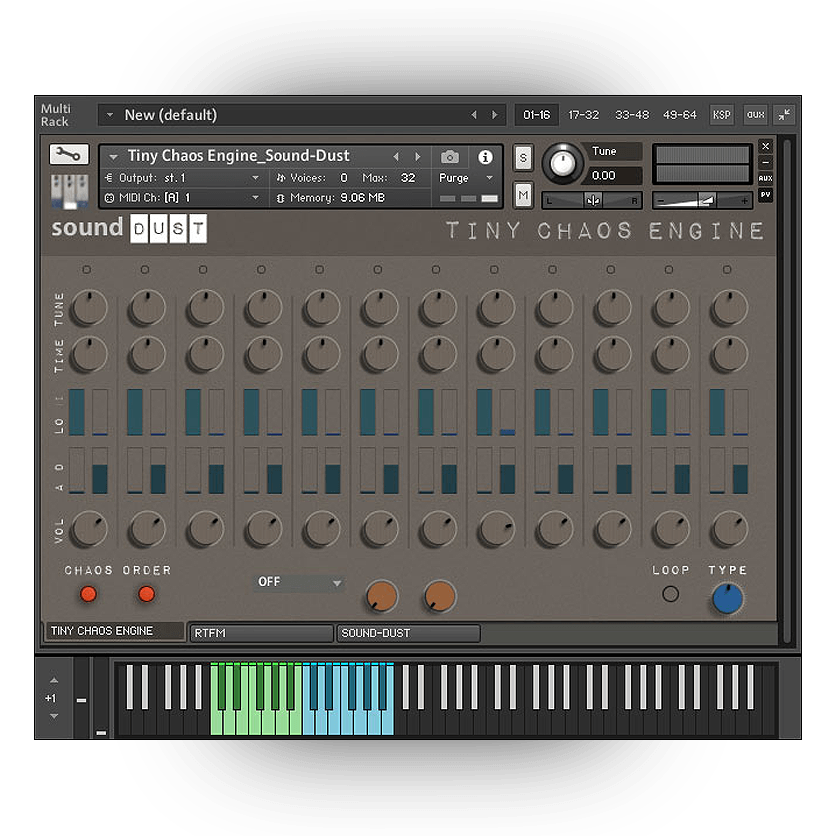Image resolution: width=836 pixels, height=836 pixels.
Task: Minimize instrument view with minus button
Action: click(765, 162)
